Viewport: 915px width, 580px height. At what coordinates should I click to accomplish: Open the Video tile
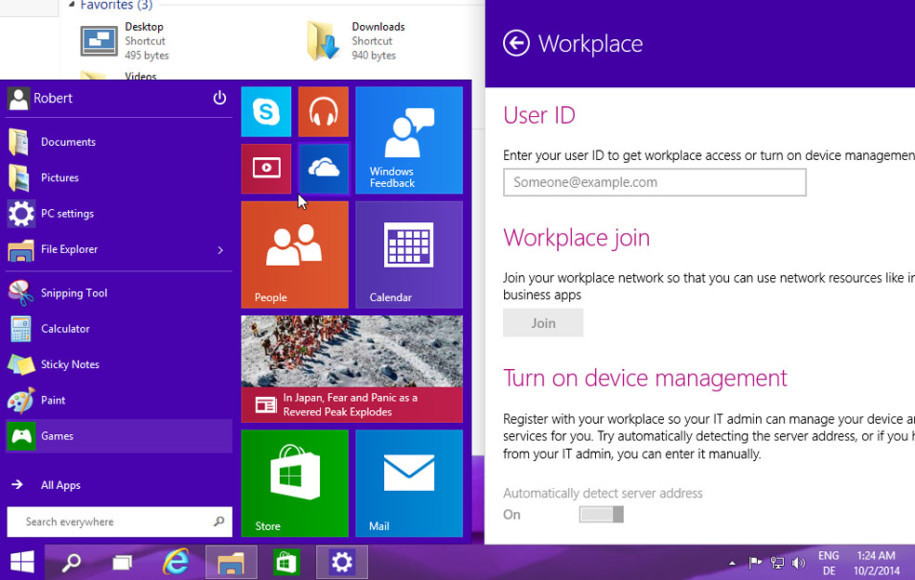coord(266,169)
